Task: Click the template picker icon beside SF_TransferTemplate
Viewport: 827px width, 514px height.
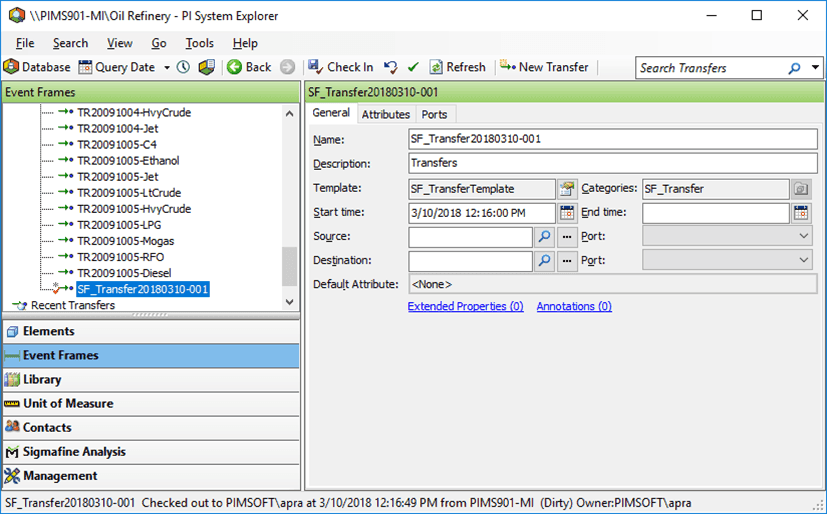Action: tap(567, 189)
